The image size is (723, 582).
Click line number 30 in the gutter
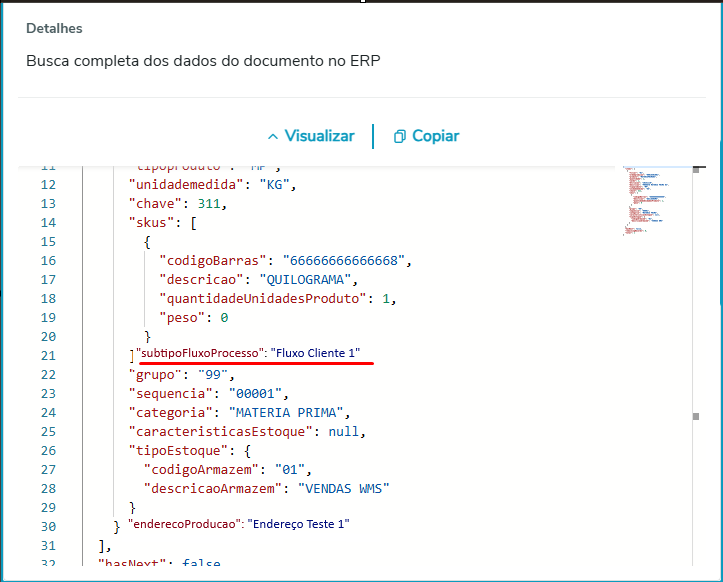48,527
